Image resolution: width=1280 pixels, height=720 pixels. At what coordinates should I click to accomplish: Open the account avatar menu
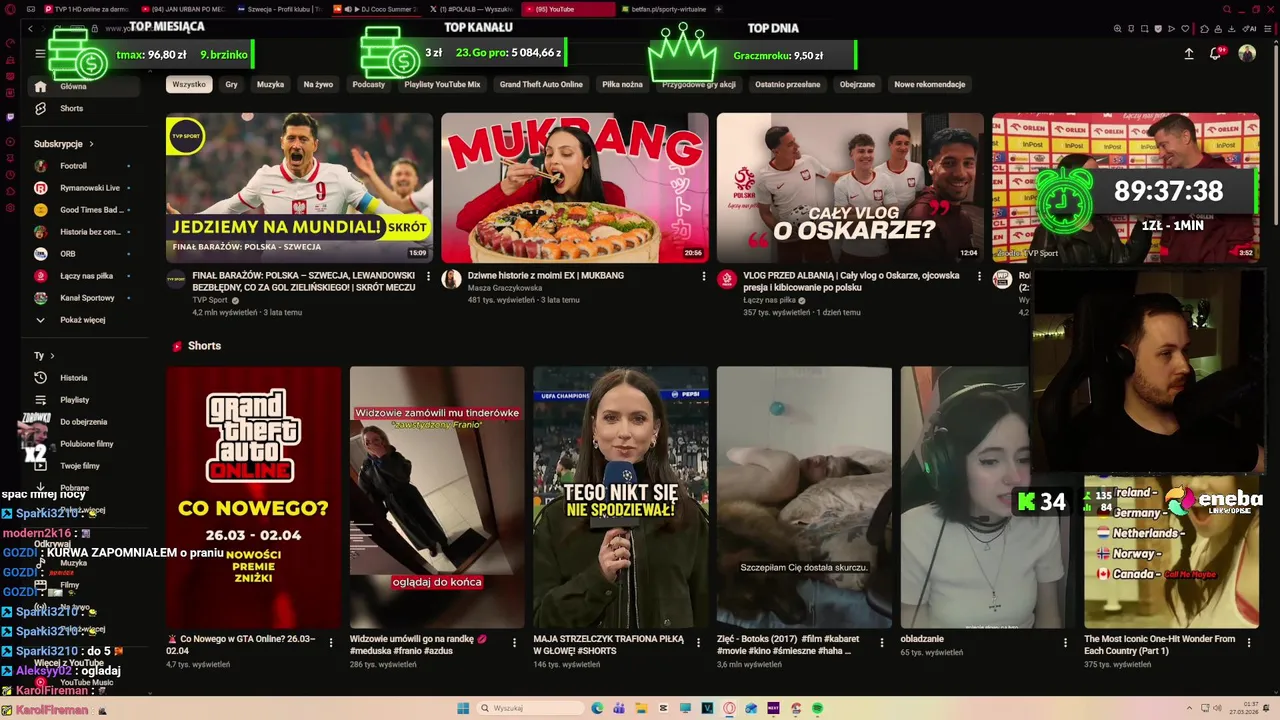click(x=1247, y=54)
